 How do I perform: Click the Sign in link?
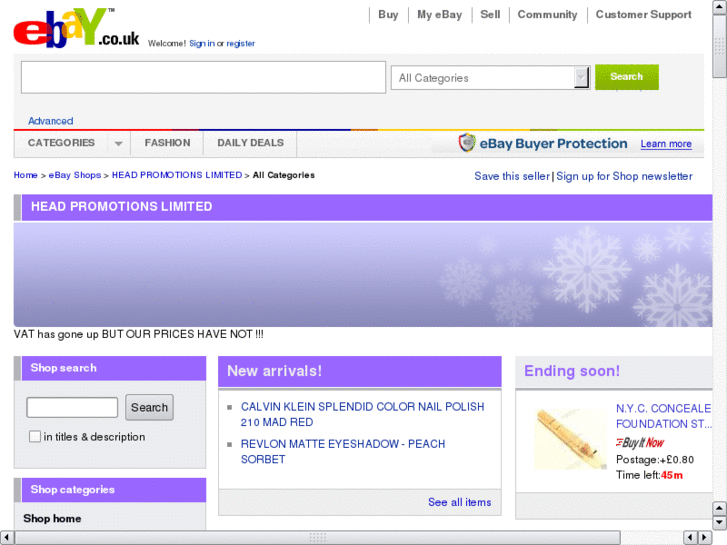tap(202, 43)
